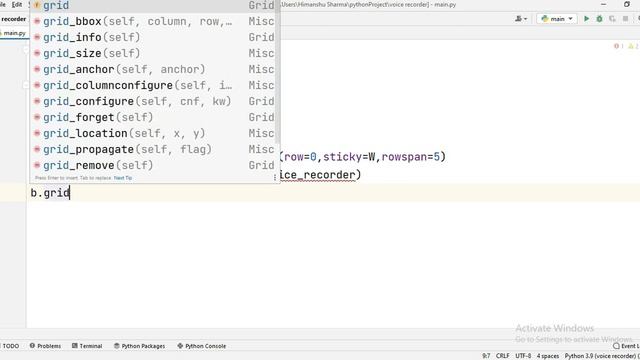The image size is (640, 360).
Task: Click the recorder project breadcrumb
Action: (x=13, y=19)
